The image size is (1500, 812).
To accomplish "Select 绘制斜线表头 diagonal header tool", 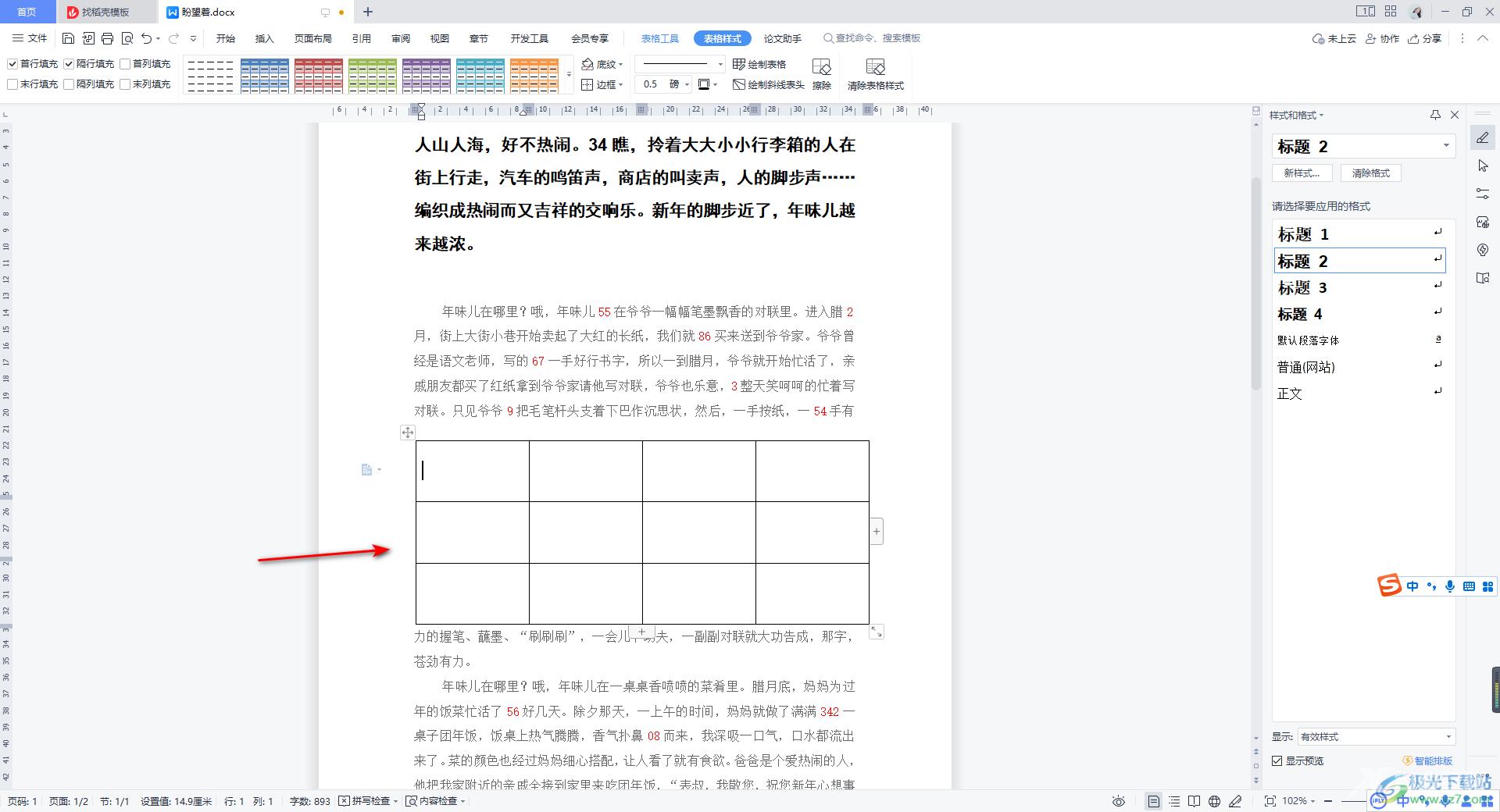I will point(769,84).
